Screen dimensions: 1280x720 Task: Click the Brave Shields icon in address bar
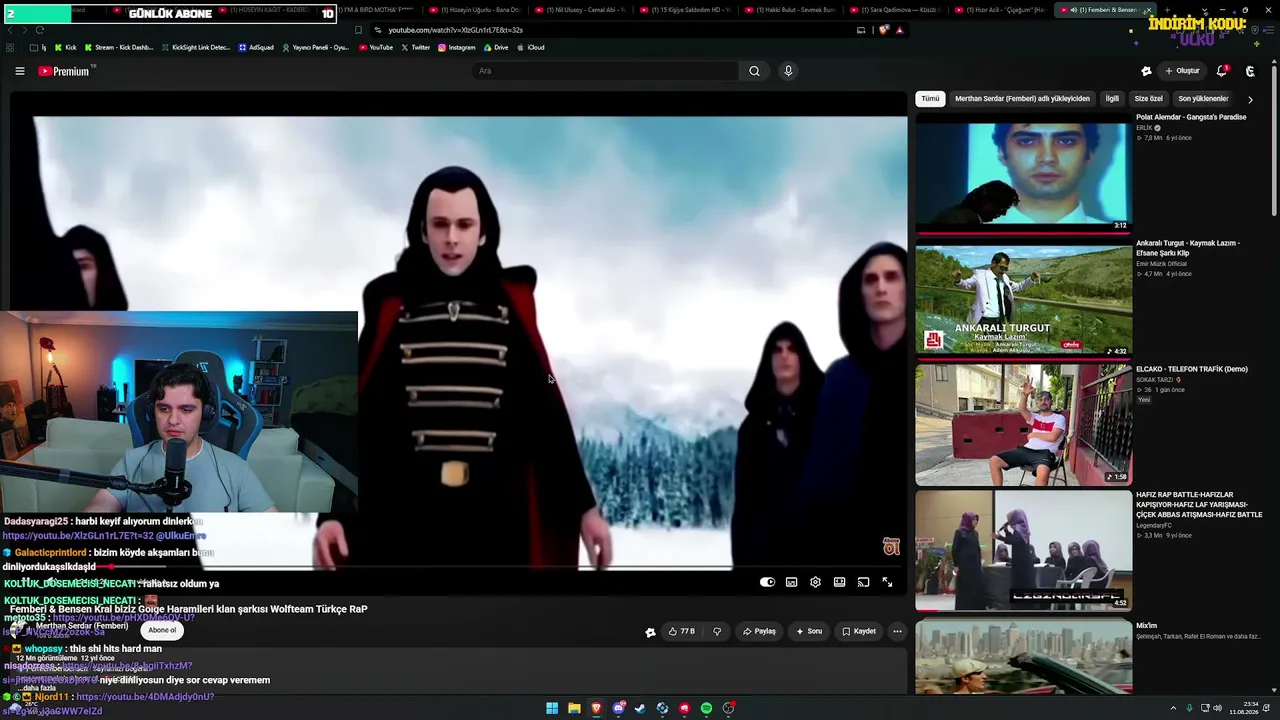(x=884, y=30)
